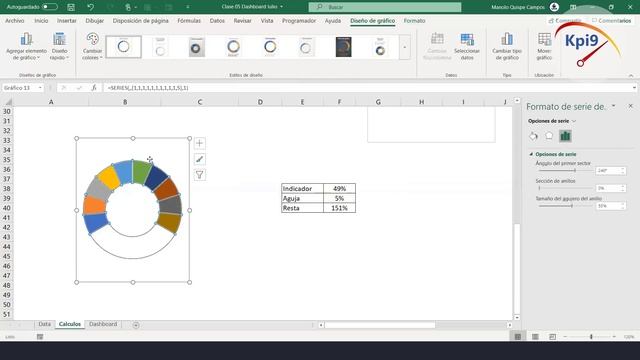
Task: Select the cell showing 49%
Action: click(x=340, y=189)
